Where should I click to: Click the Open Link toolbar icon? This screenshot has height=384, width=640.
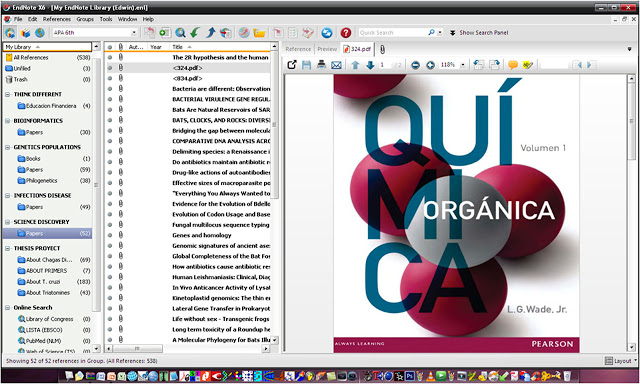coord(244,33)
